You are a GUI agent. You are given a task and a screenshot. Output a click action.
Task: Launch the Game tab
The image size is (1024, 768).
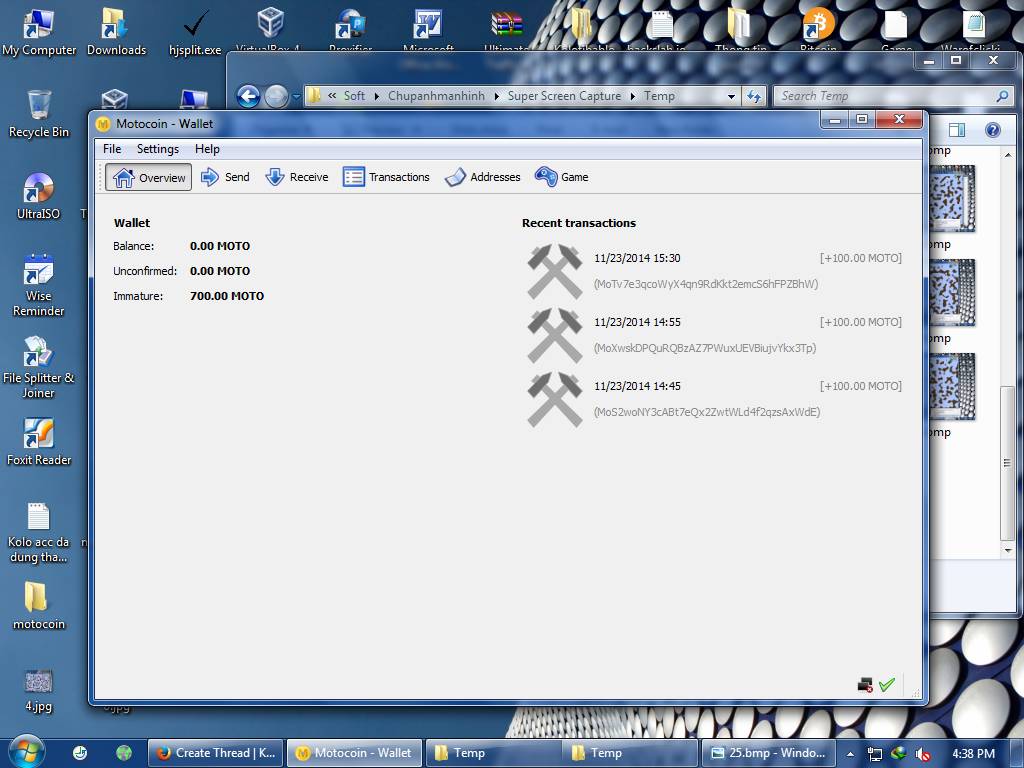(x=562, y=177)
